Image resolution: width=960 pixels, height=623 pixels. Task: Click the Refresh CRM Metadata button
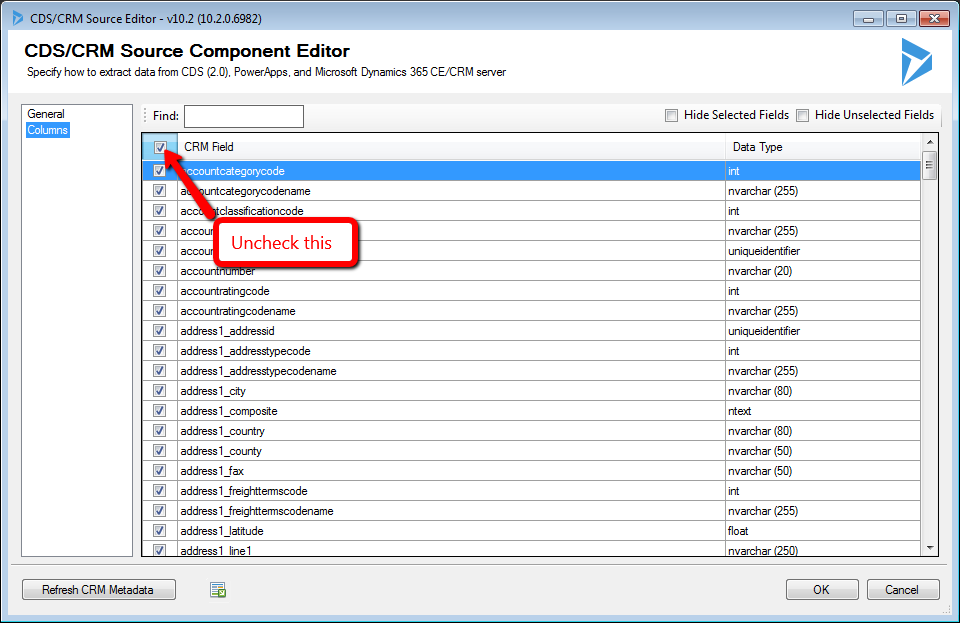pyautogui.click(x=99, y=590)
